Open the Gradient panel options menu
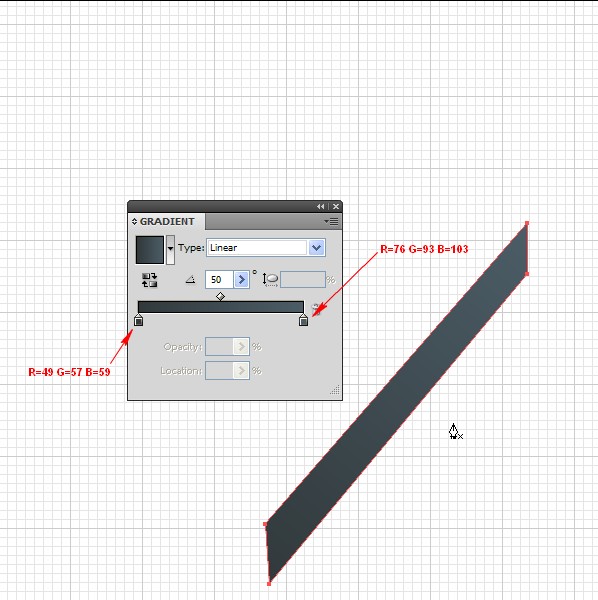Image resolution: width=598 pixels, height=600 pixels. coord(331,222)
